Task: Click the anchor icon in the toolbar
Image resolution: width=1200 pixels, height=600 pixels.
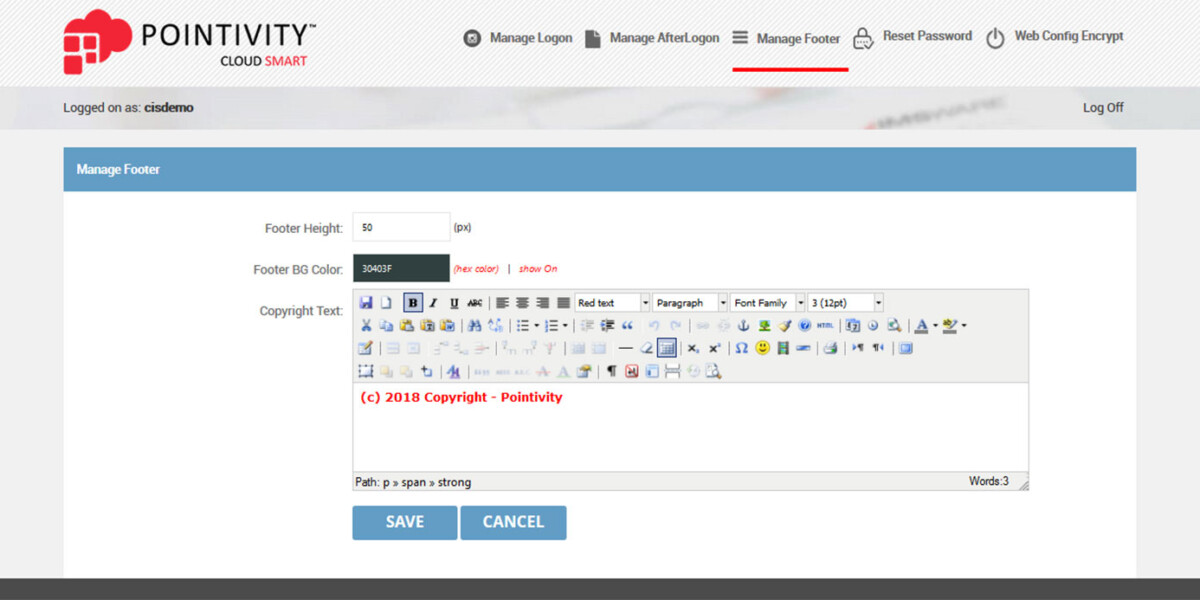Action: click(743, 326)
